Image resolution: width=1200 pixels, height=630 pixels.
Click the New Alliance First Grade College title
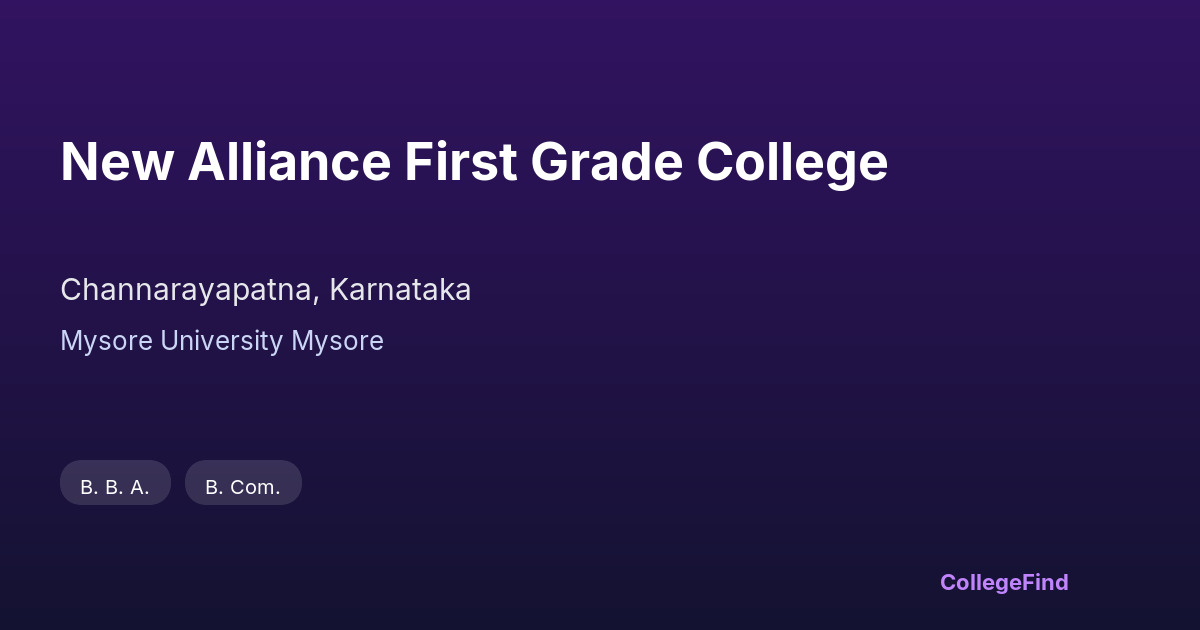(x=474, y=162)
